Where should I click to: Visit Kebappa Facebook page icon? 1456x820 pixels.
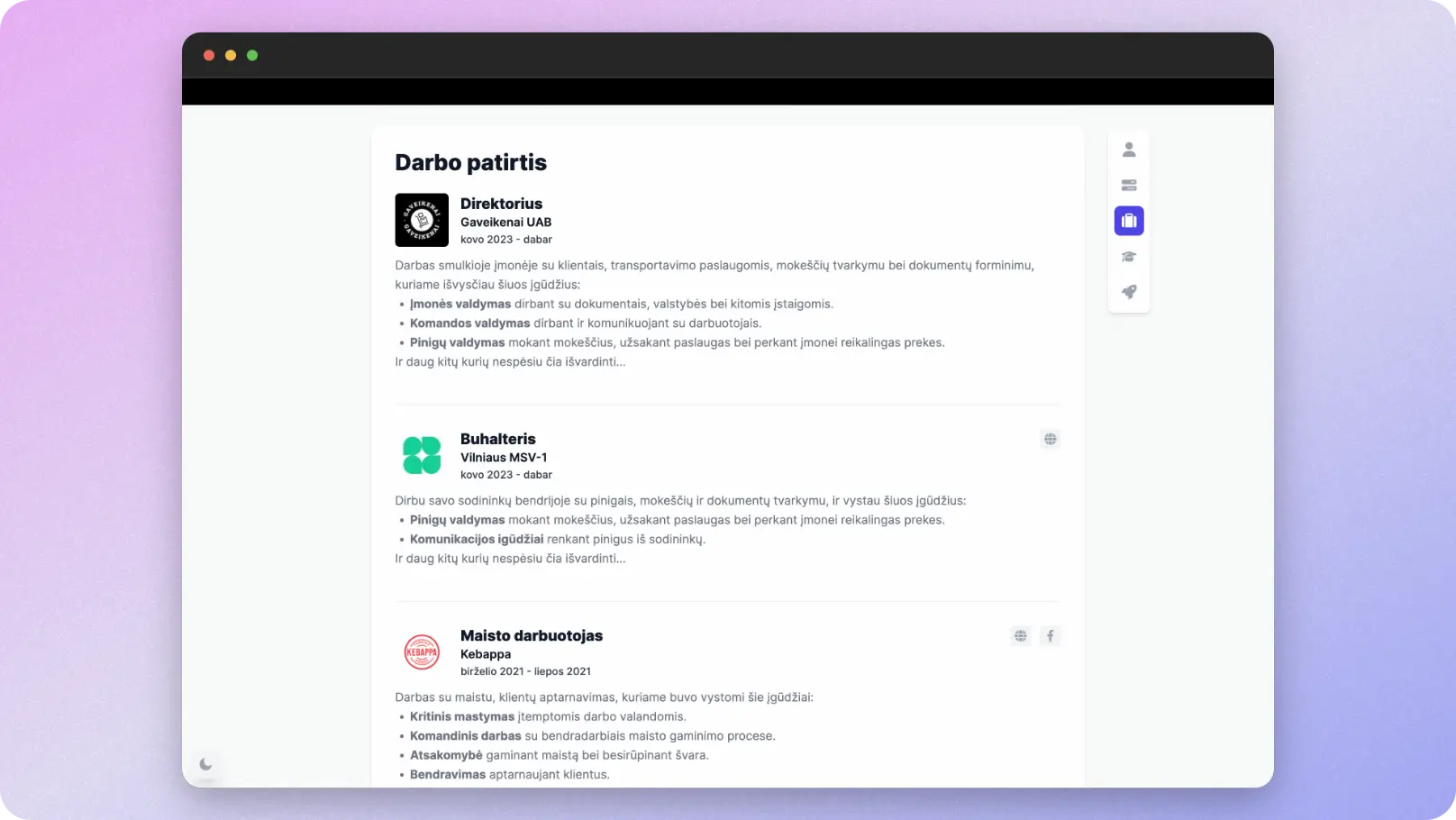pos(1050,636)
